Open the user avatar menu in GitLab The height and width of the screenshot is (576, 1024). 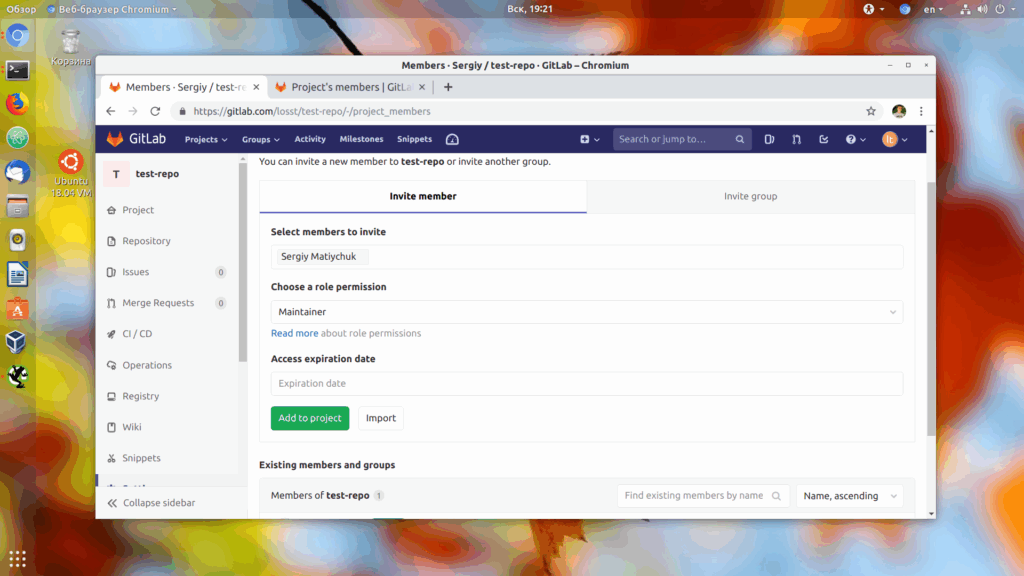pos(894,139)
